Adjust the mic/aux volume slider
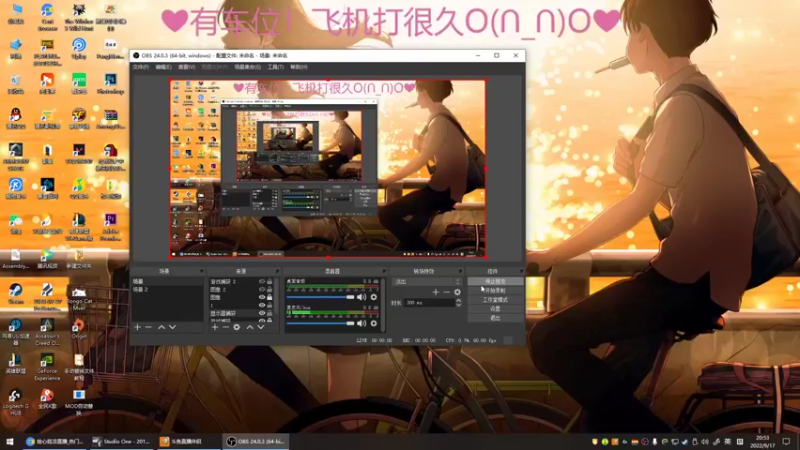This screenshot has width=800, height=450. 320,323
